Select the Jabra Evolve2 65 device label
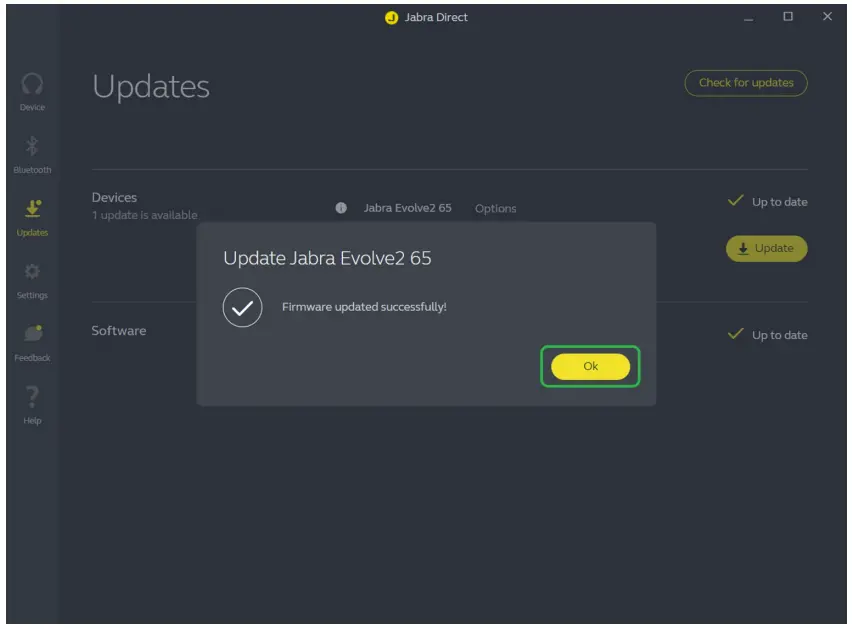Image resolution: width=852 pixels, height=629 pixels. pos(407,208)
